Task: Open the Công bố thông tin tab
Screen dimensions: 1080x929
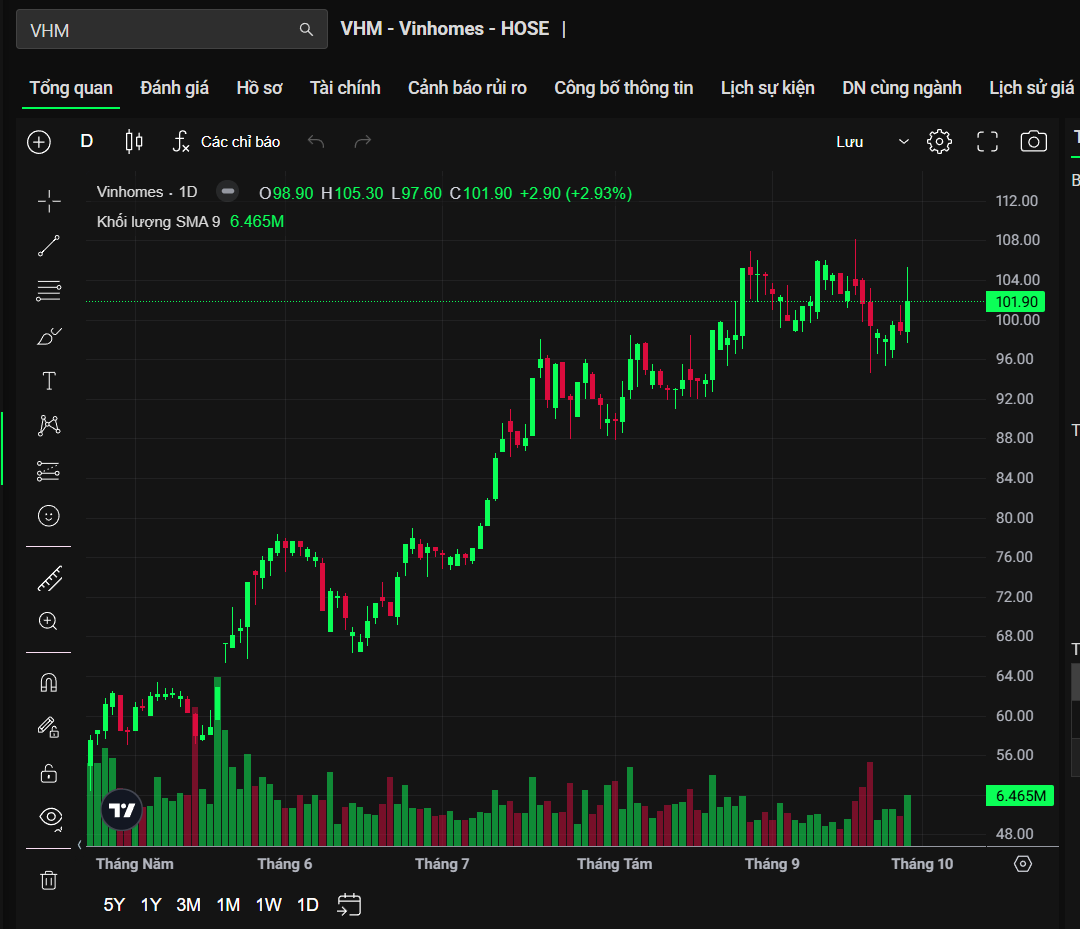Action: click(x=623, y=88)
